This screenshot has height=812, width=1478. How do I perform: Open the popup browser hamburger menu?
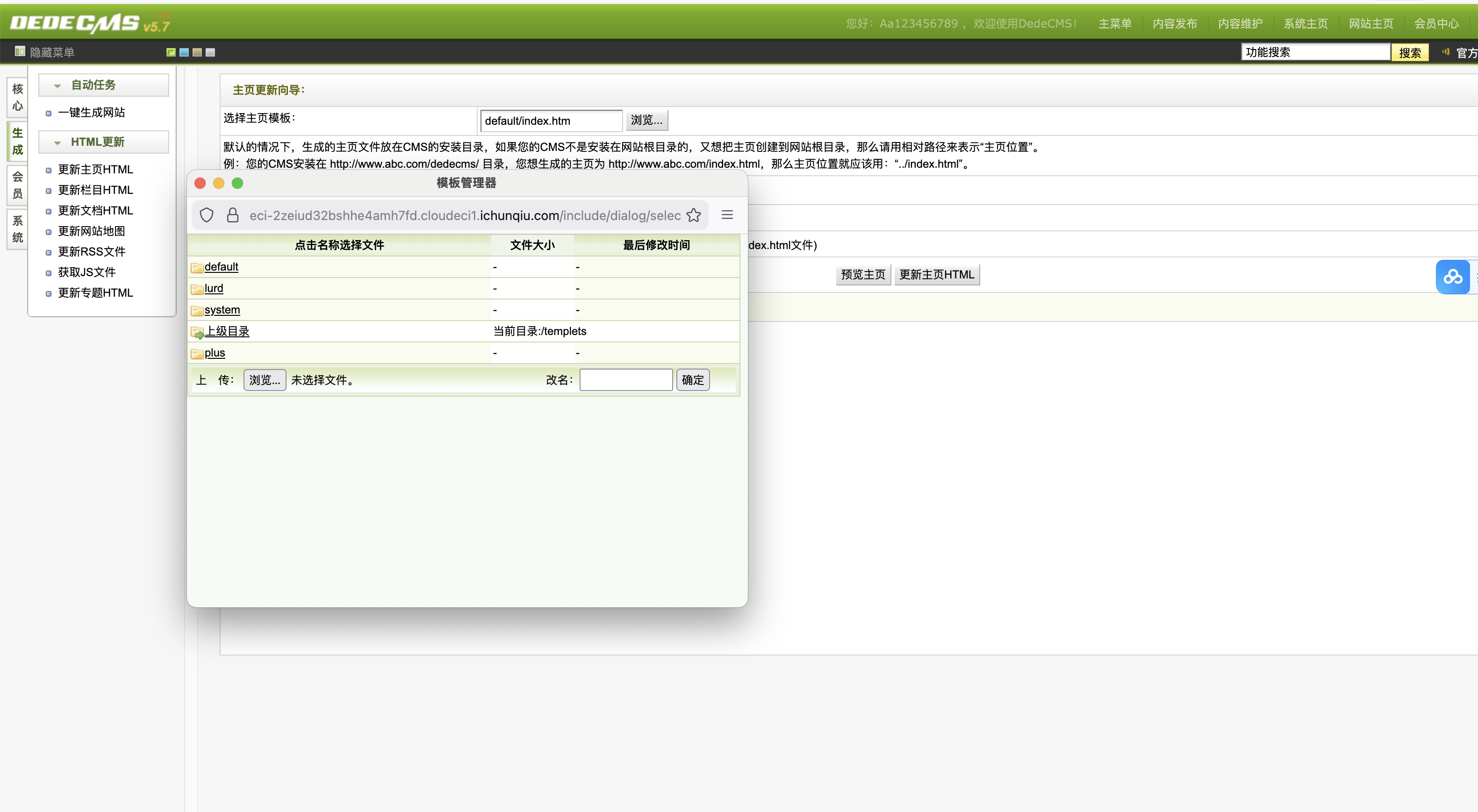(x=727, y=215)
